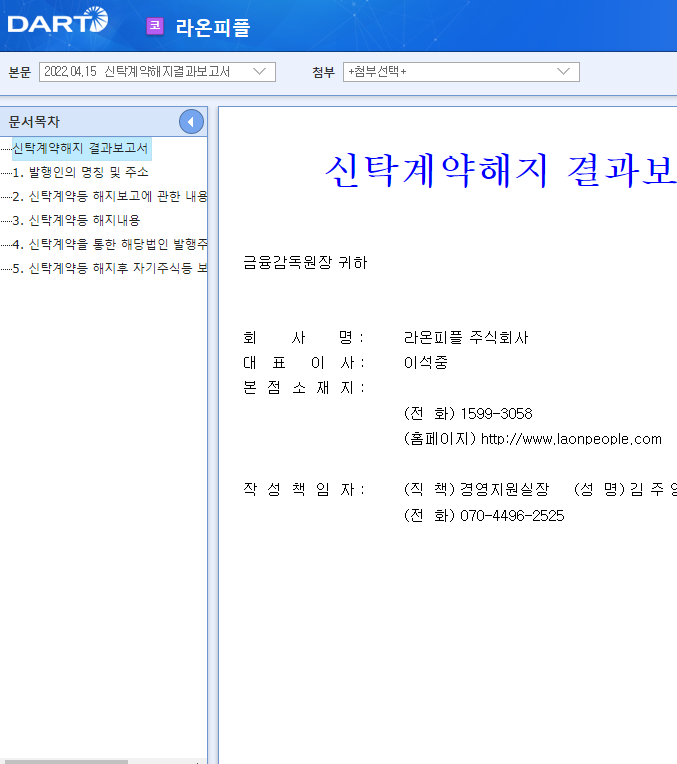
Task: Open section 1. 발행인의 명칭 및 주소
Action: pos(80,172)
